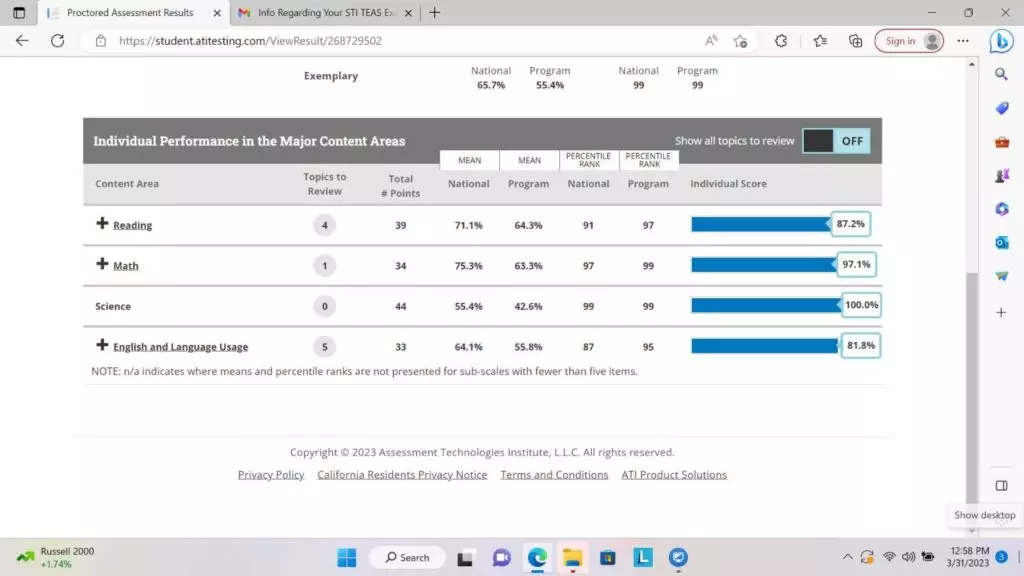Viewport: 1024px width, 576px height.
Task: Open Task View on taskbar
Action: [465, 558]
